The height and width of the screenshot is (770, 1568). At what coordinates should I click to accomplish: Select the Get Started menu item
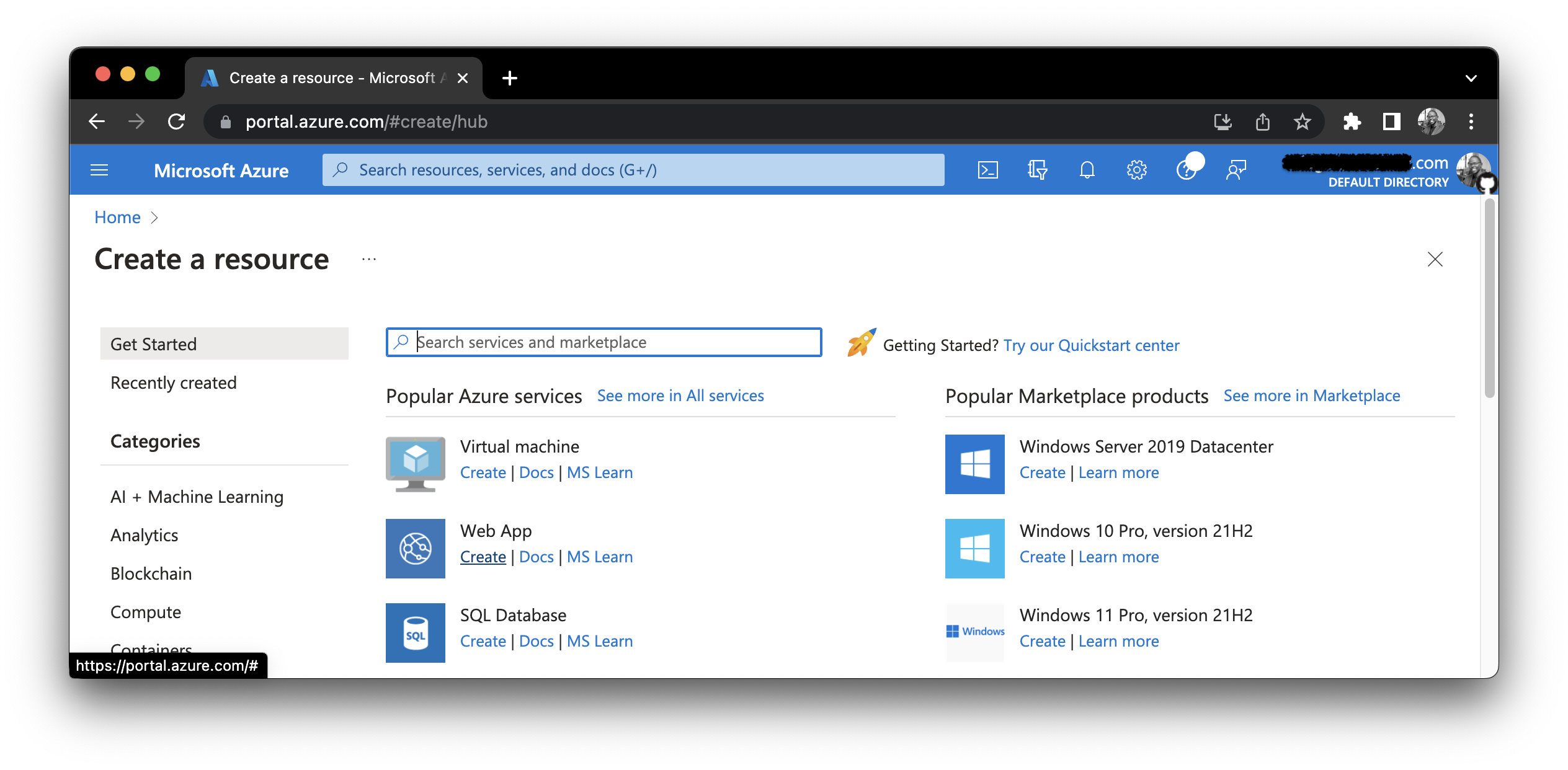click(x=225, y=343)
